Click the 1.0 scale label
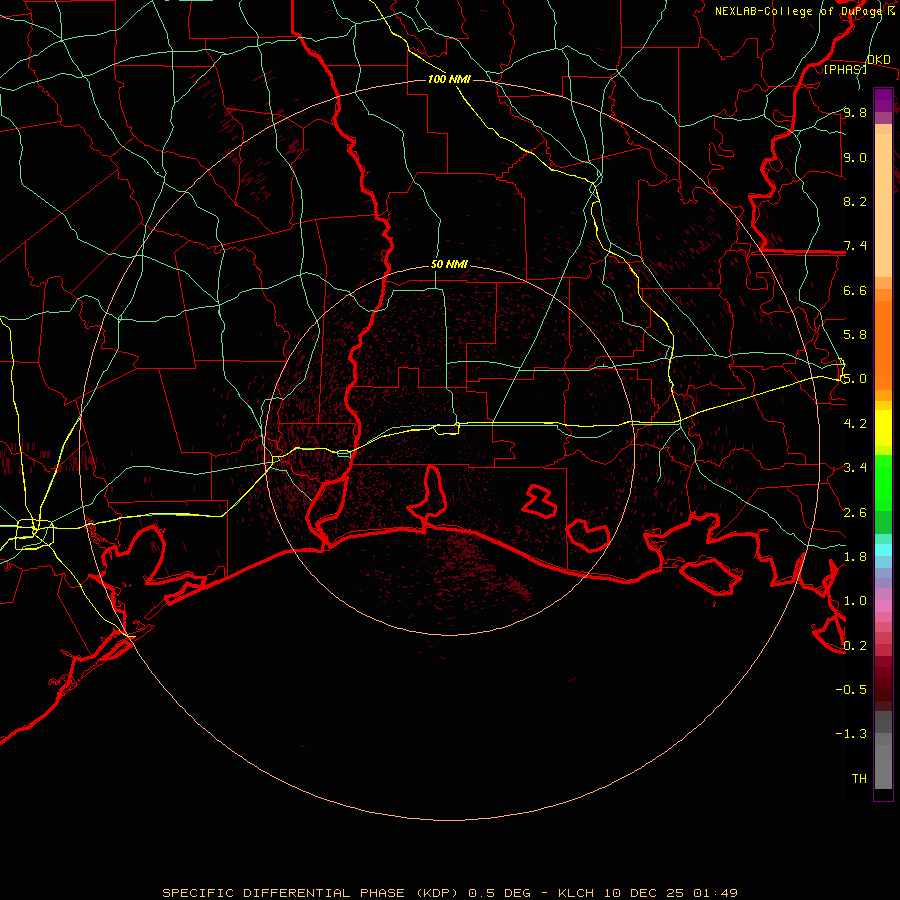 [855, 600]
